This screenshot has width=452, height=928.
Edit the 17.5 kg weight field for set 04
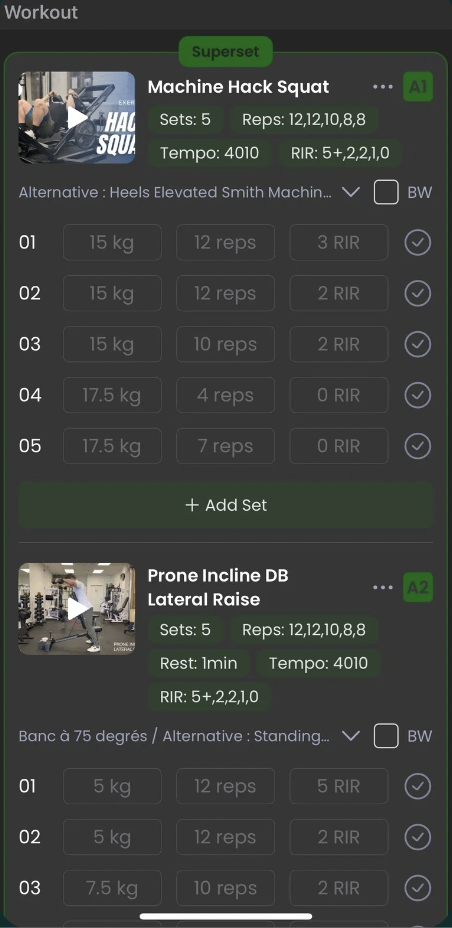(x=112, y=395)
